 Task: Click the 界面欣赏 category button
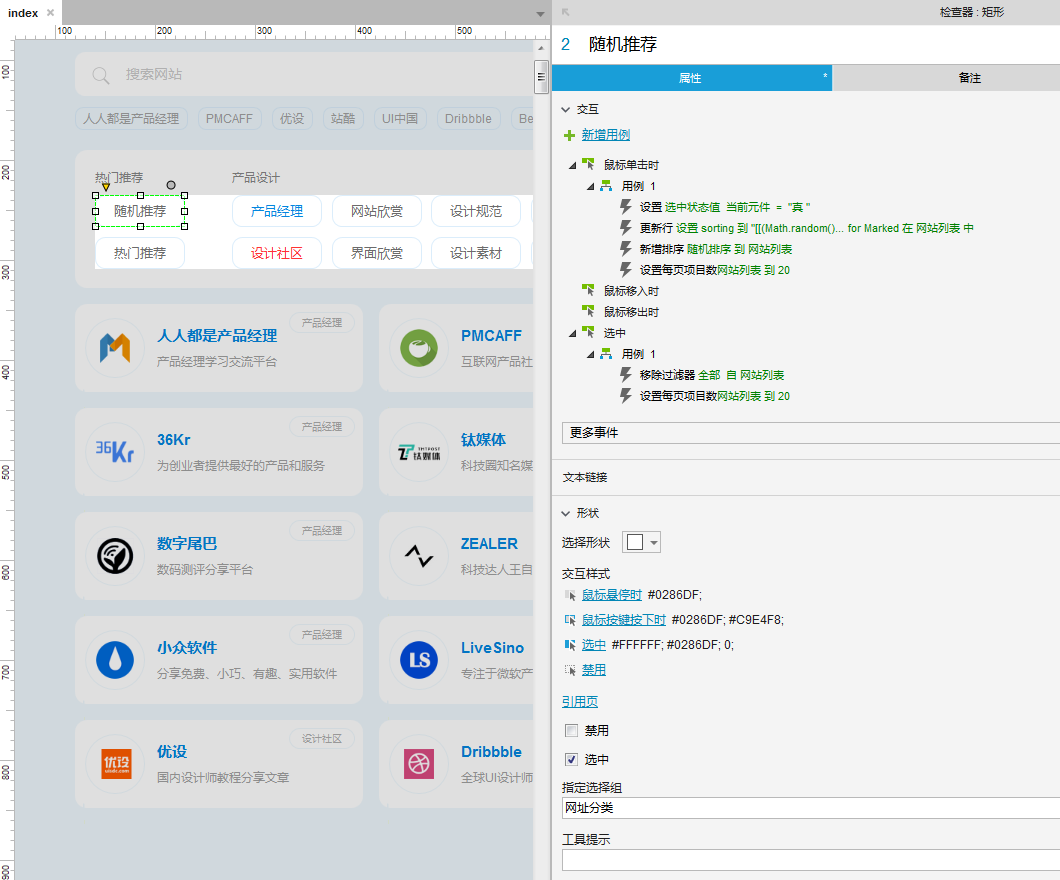(377, 253)
